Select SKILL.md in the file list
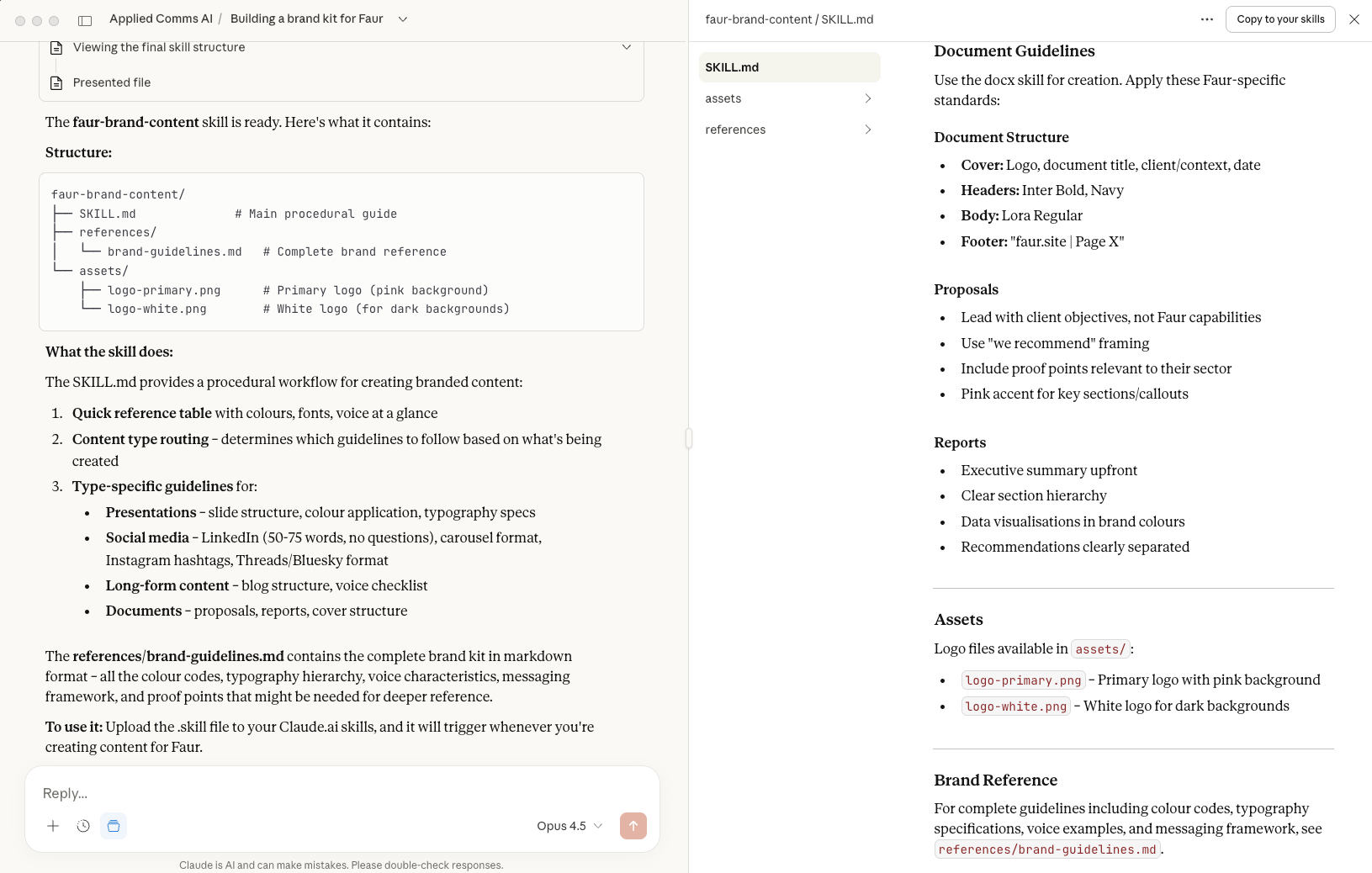 tap(788, 67)
